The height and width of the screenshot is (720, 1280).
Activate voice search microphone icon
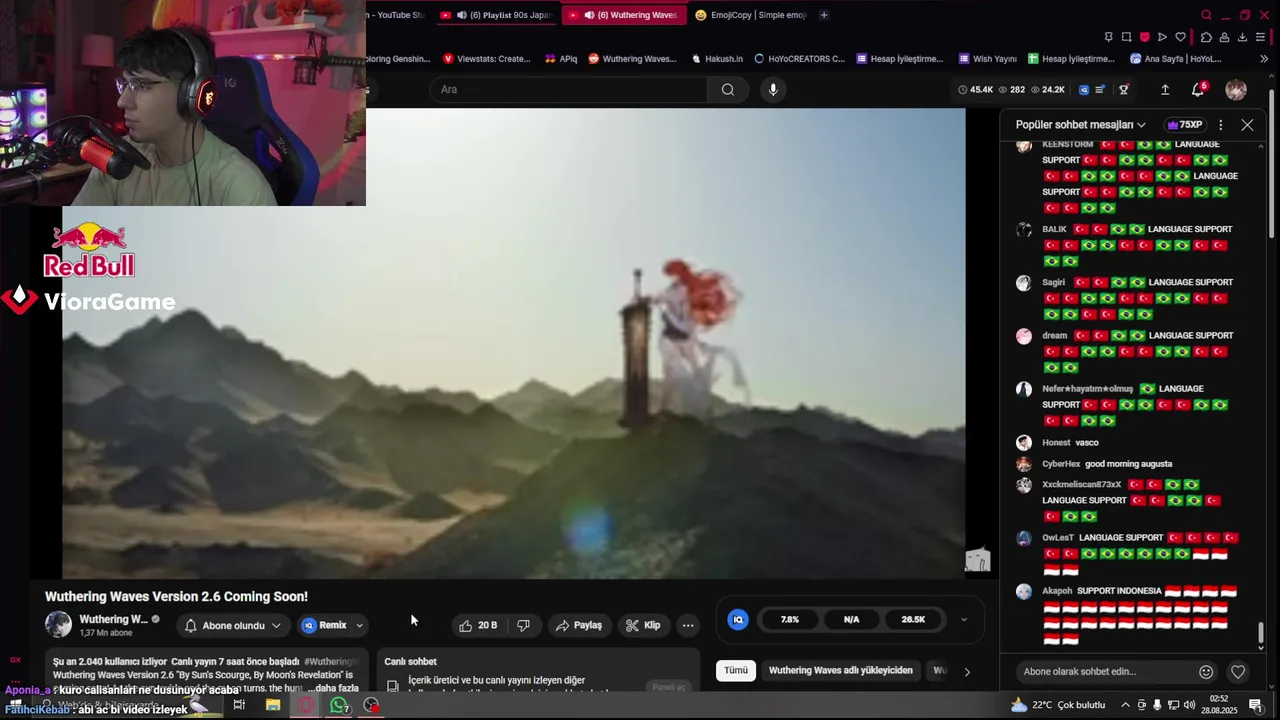coord(772,89)
